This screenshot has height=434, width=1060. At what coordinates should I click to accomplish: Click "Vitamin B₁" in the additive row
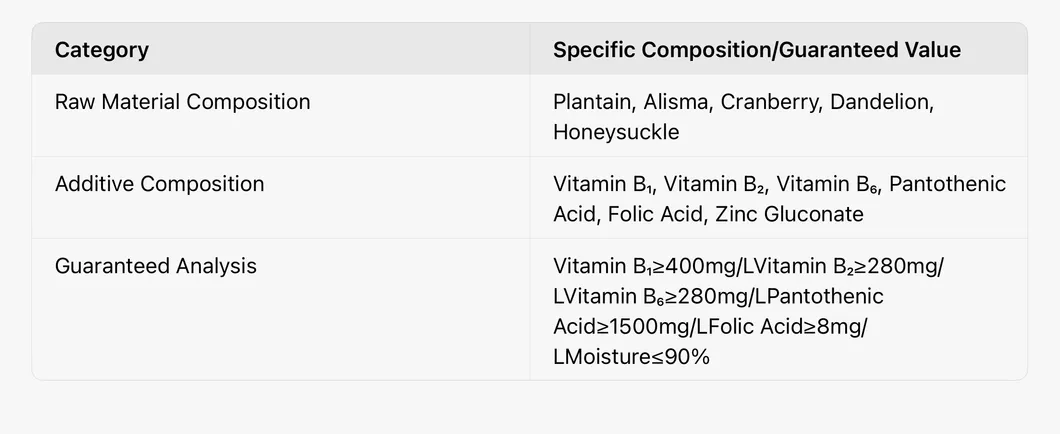[602, 184]
